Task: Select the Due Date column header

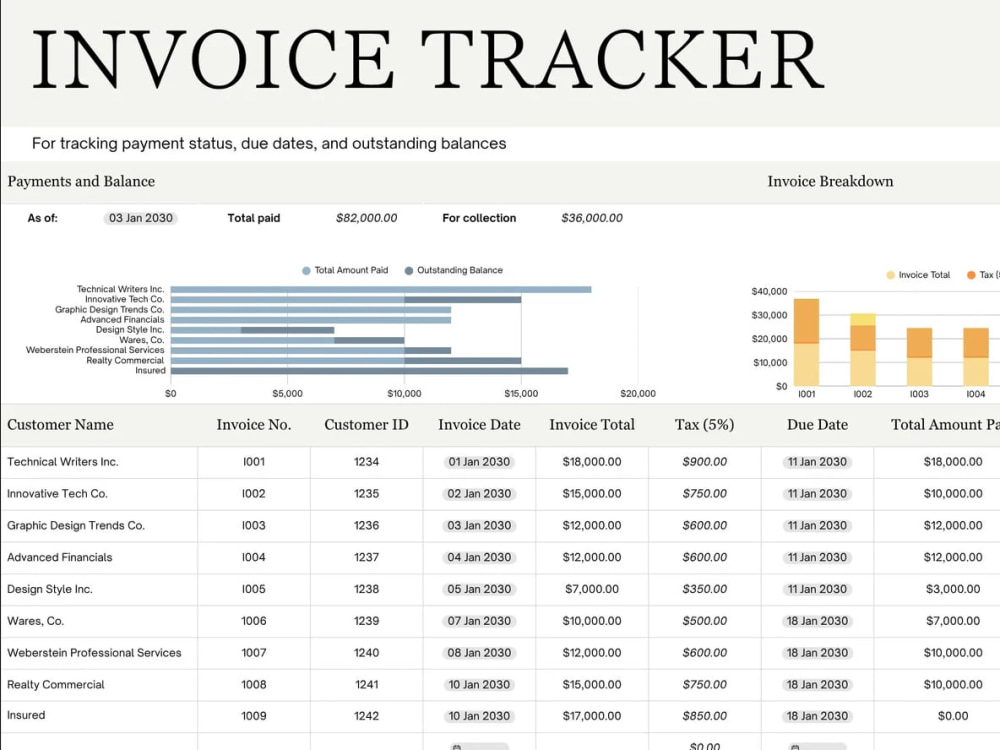Action: [818, 425]
